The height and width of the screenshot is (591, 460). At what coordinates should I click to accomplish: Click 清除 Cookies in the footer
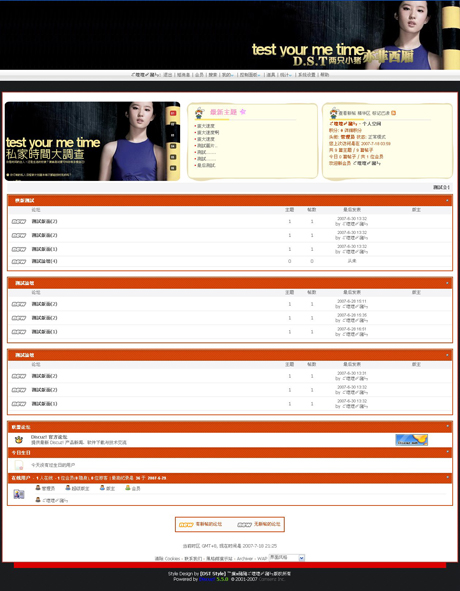(x=167, y=559)
